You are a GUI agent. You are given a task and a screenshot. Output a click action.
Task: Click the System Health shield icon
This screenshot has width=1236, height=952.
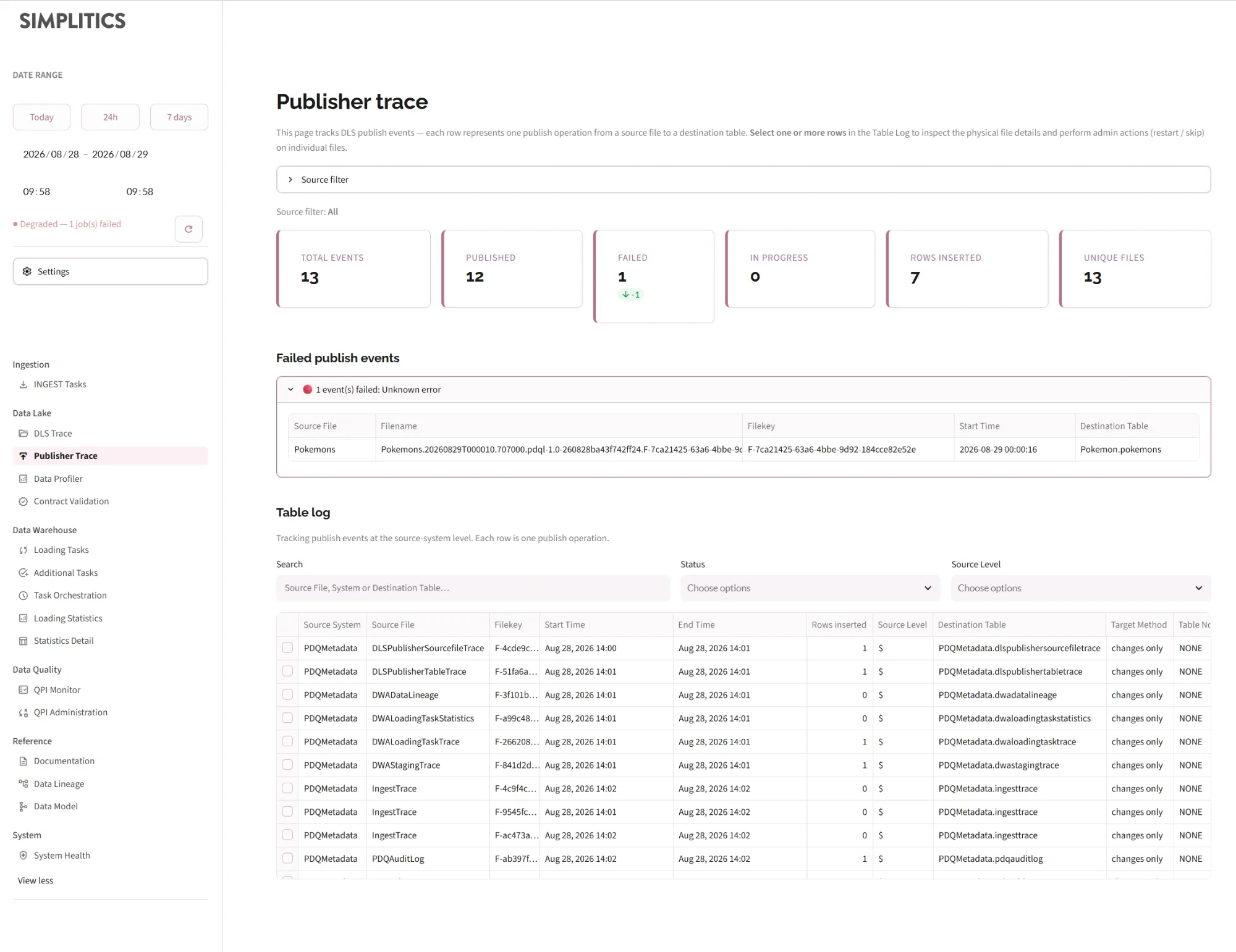[23, 855]
